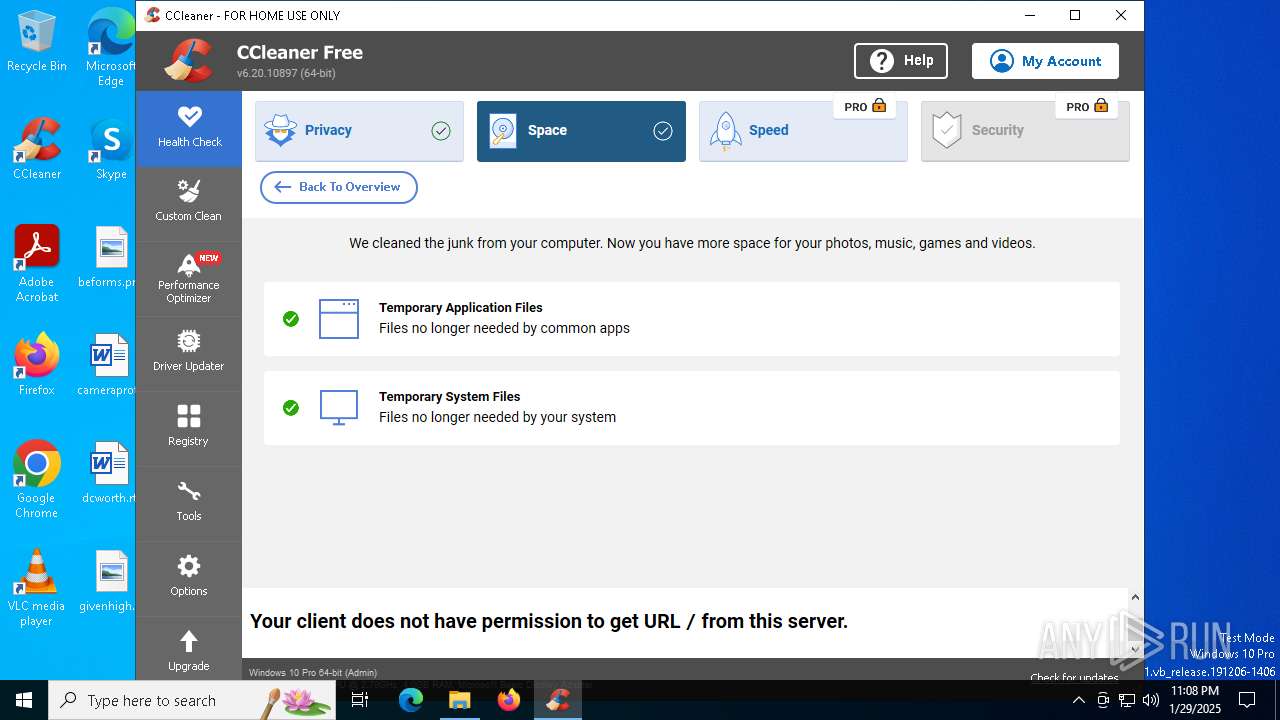Show hidden tray icons chevron
Image resolution: width=1280 pixels, height=720 pixels.
(1078, 700)
